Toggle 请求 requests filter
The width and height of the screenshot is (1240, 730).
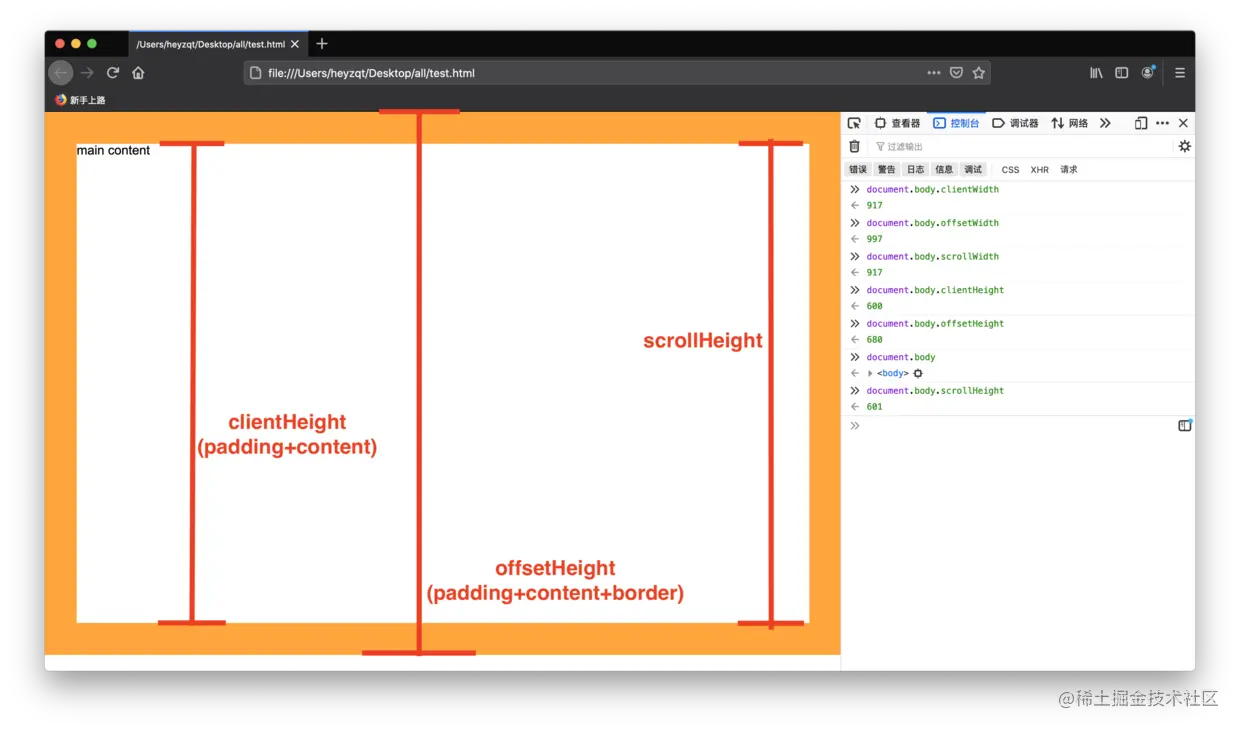(x=1069, y=170)
